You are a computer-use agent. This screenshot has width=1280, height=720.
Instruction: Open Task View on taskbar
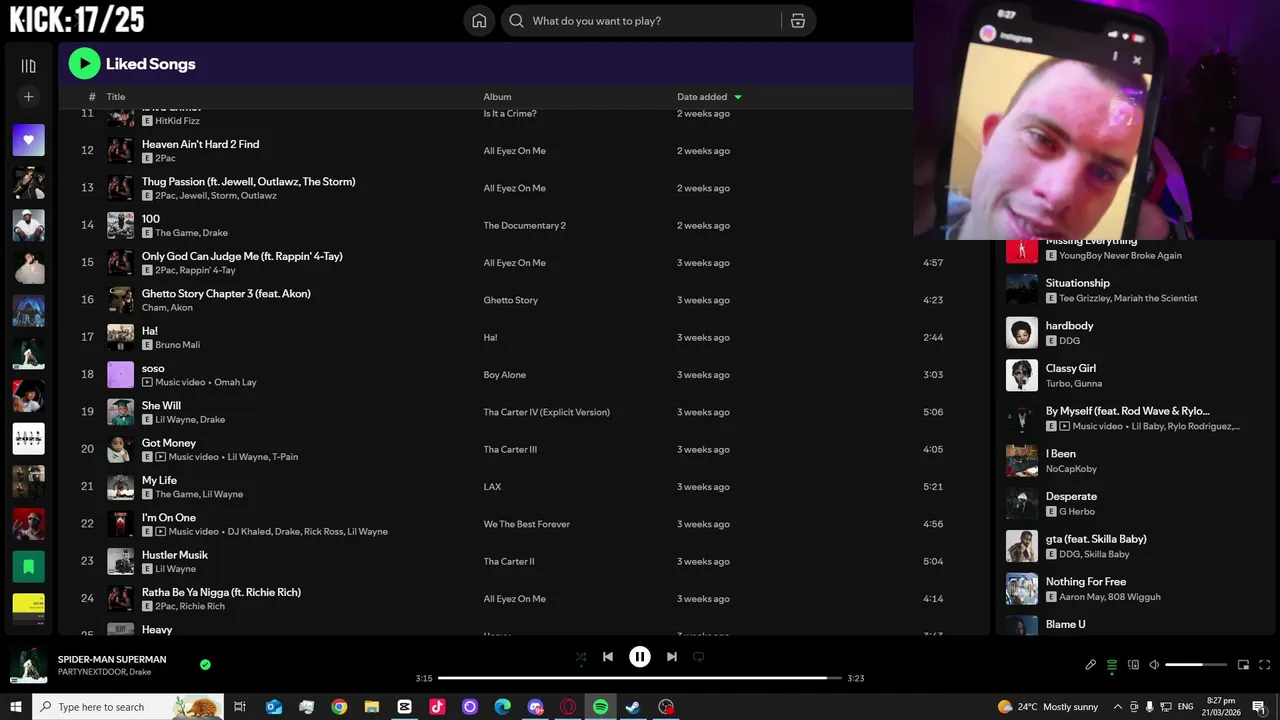point(240,707)
